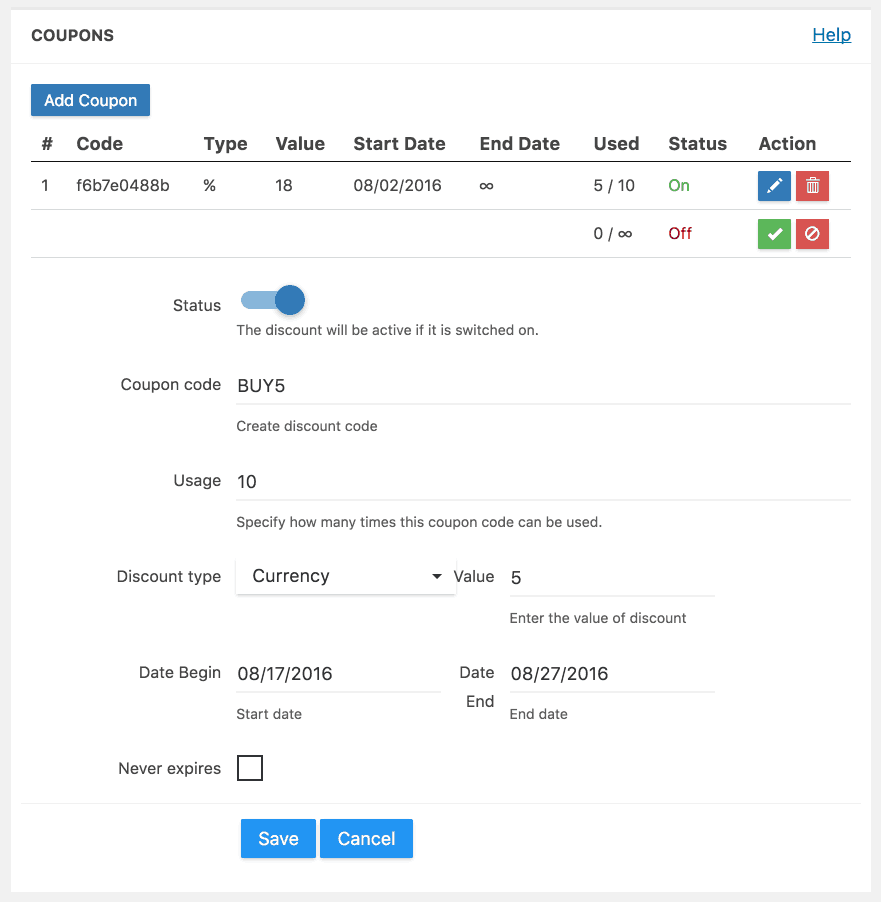Image resolution: width=881 pixels, height=902 pixels.
Task: Toggle the coupon Status switch
Action: (x=273, y=300)
